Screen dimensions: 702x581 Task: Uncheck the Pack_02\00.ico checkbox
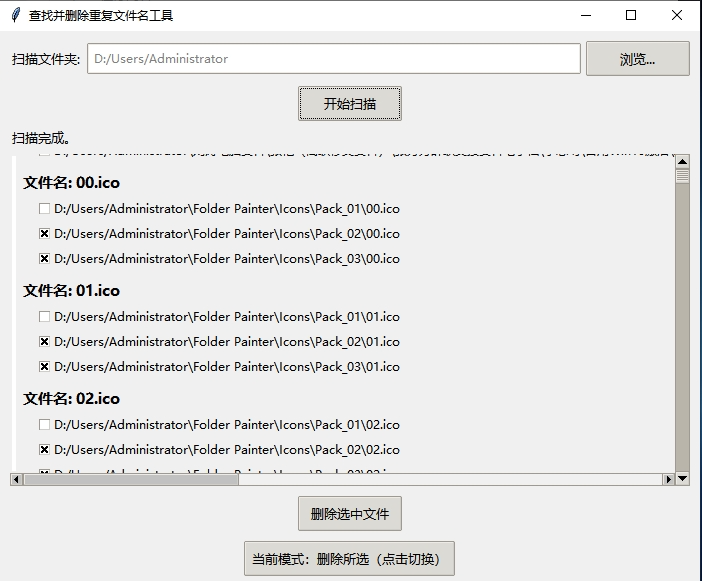click(x=44, y=234)
